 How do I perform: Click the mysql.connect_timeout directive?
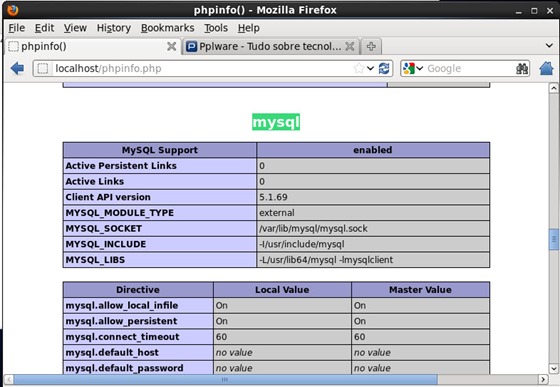(x=122, y=337)
